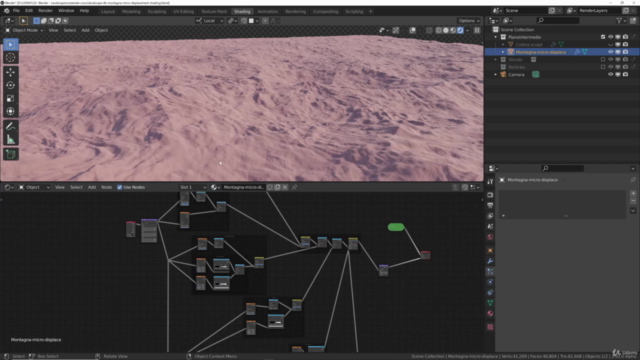Viewport: 640px width, 360px height.
Task: Toggle the Camera eye visibility icon
Action: 611,75
